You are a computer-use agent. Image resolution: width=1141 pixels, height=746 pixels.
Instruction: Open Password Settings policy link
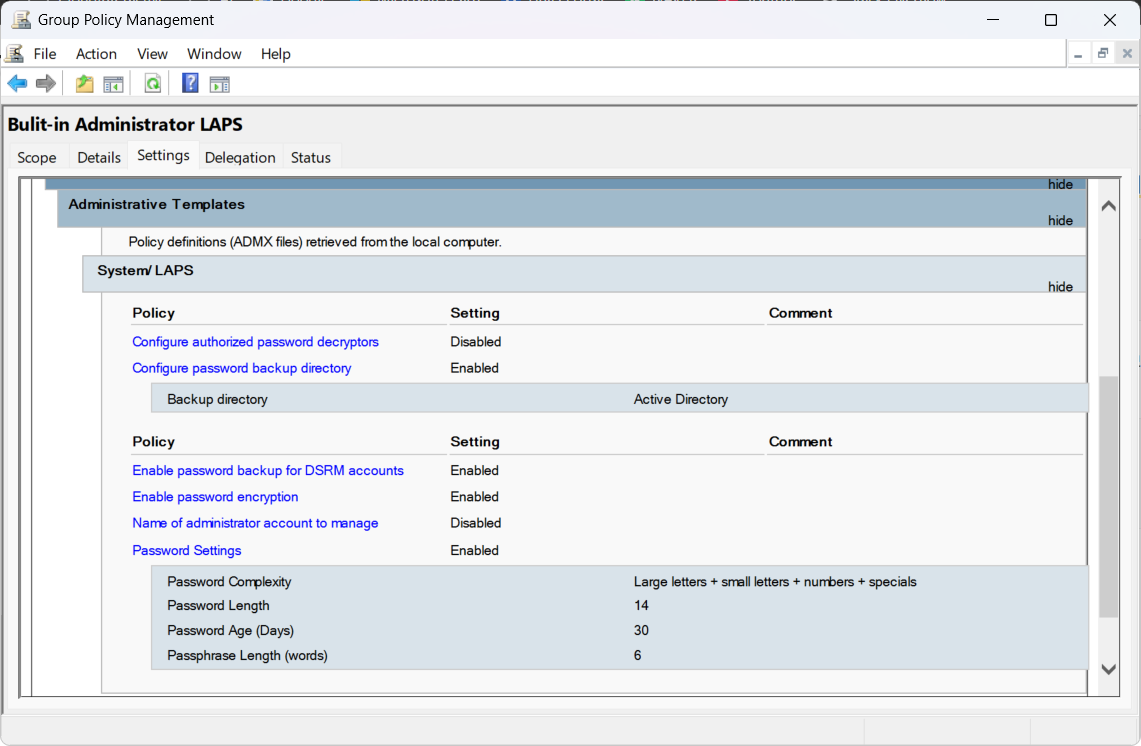tap(186, 550)
